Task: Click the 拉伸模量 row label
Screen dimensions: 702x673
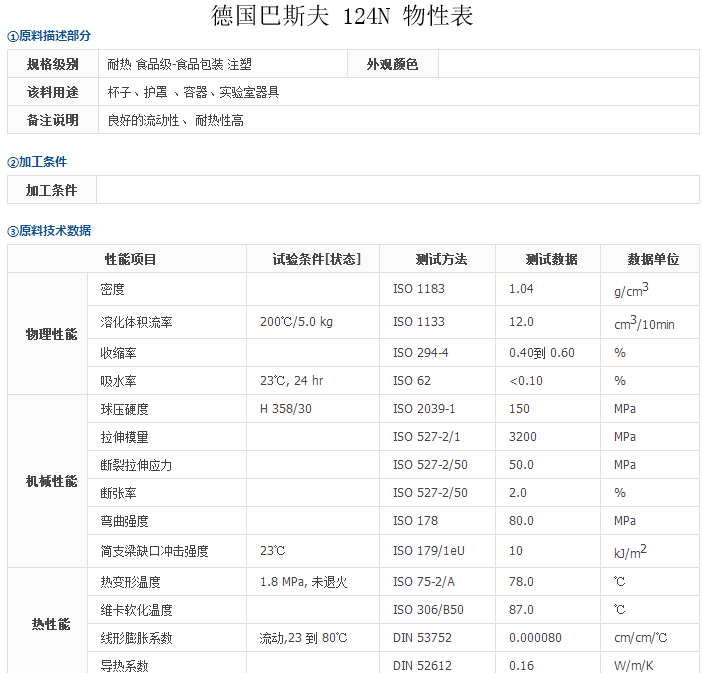Action: pos(124,437)
